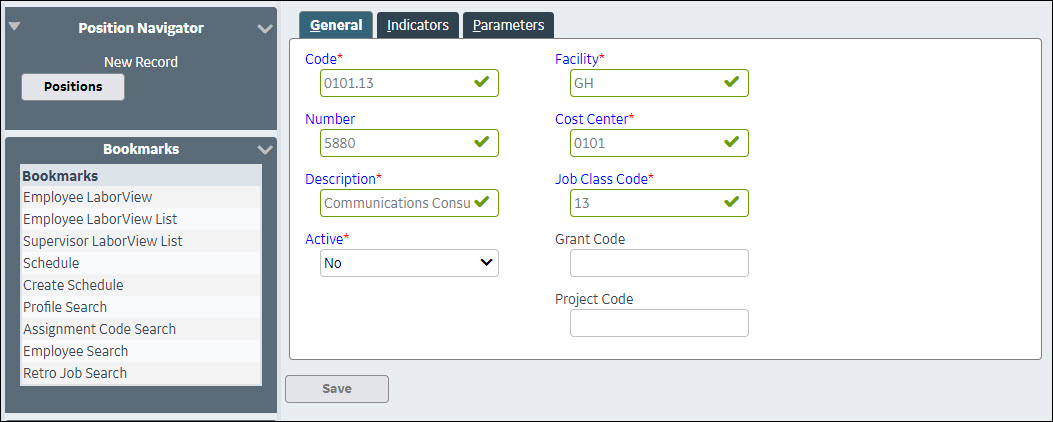Switch to the Parameters tab
1053x422 pixels.
(508, 25)
